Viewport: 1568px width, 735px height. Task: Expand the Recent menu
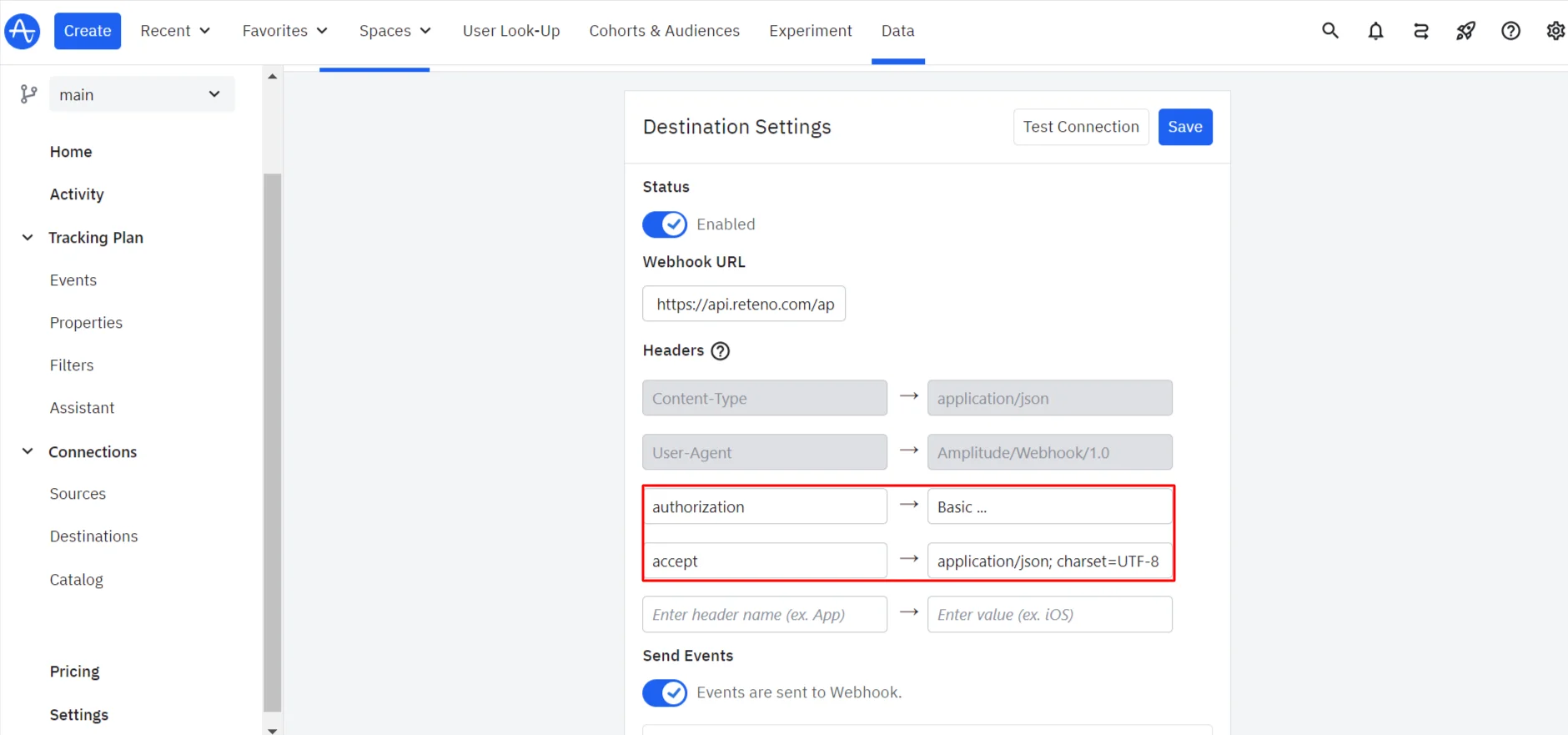pyautogui.click(x=175, y=31)
